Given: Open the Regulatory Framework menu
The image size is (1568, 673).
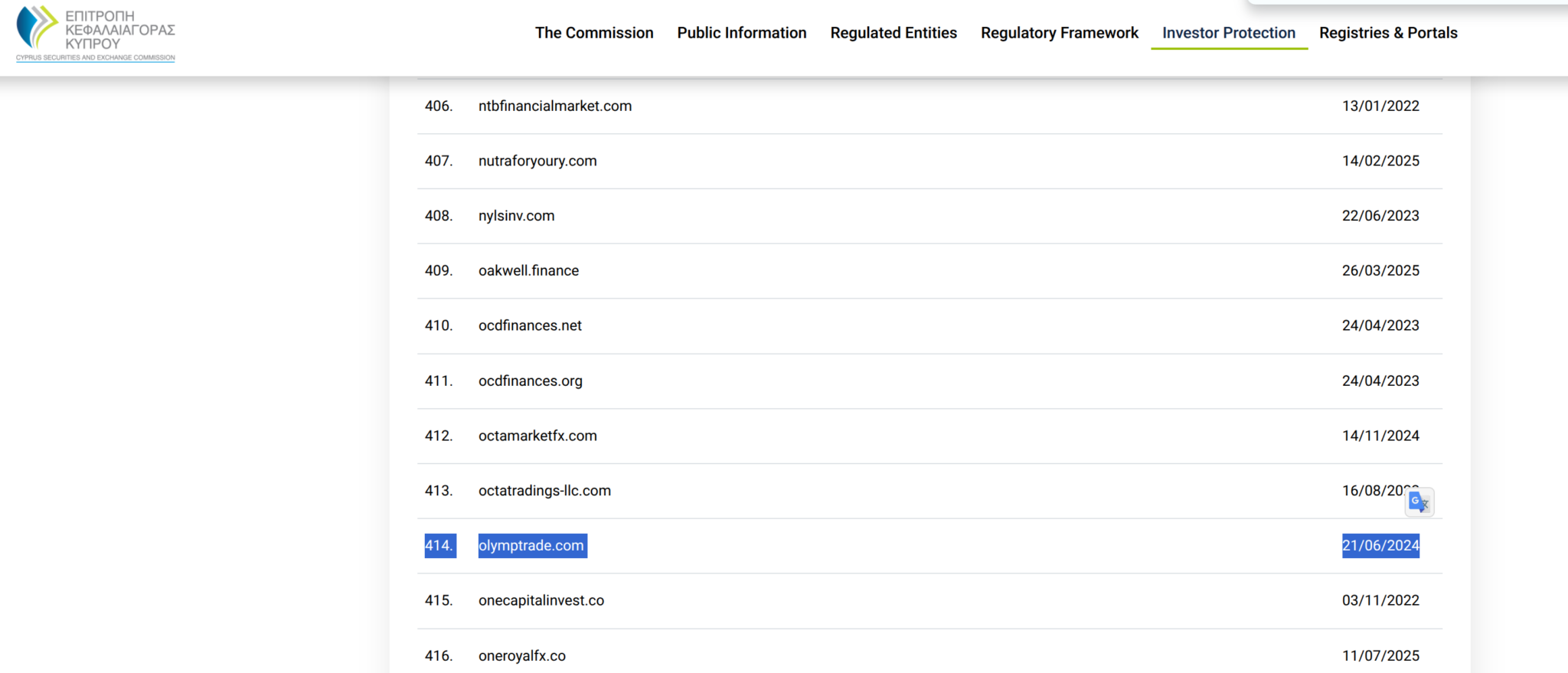Looking at the screenshot, I should (1059, 33).
